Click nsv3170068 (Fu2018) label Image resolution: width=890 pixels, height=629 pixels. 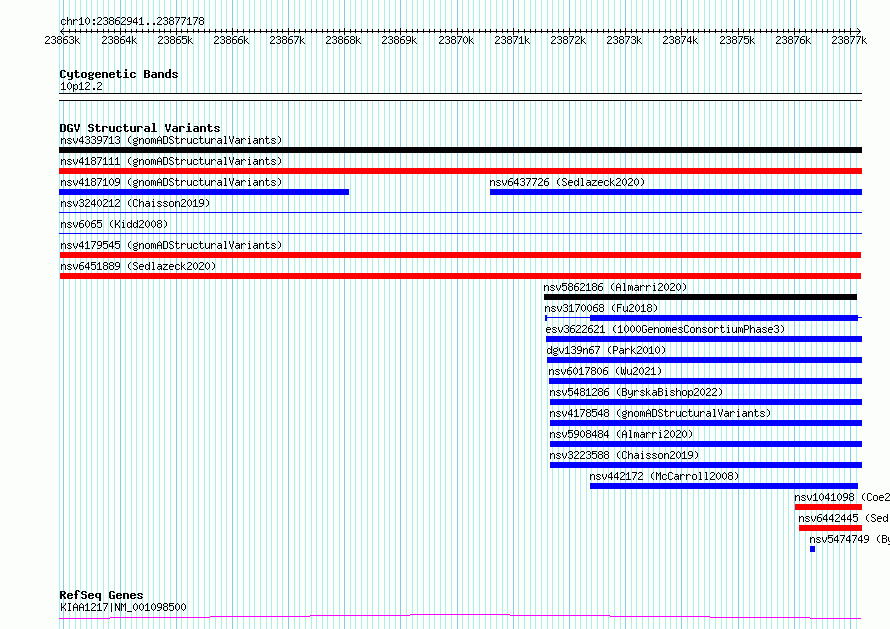601,308
